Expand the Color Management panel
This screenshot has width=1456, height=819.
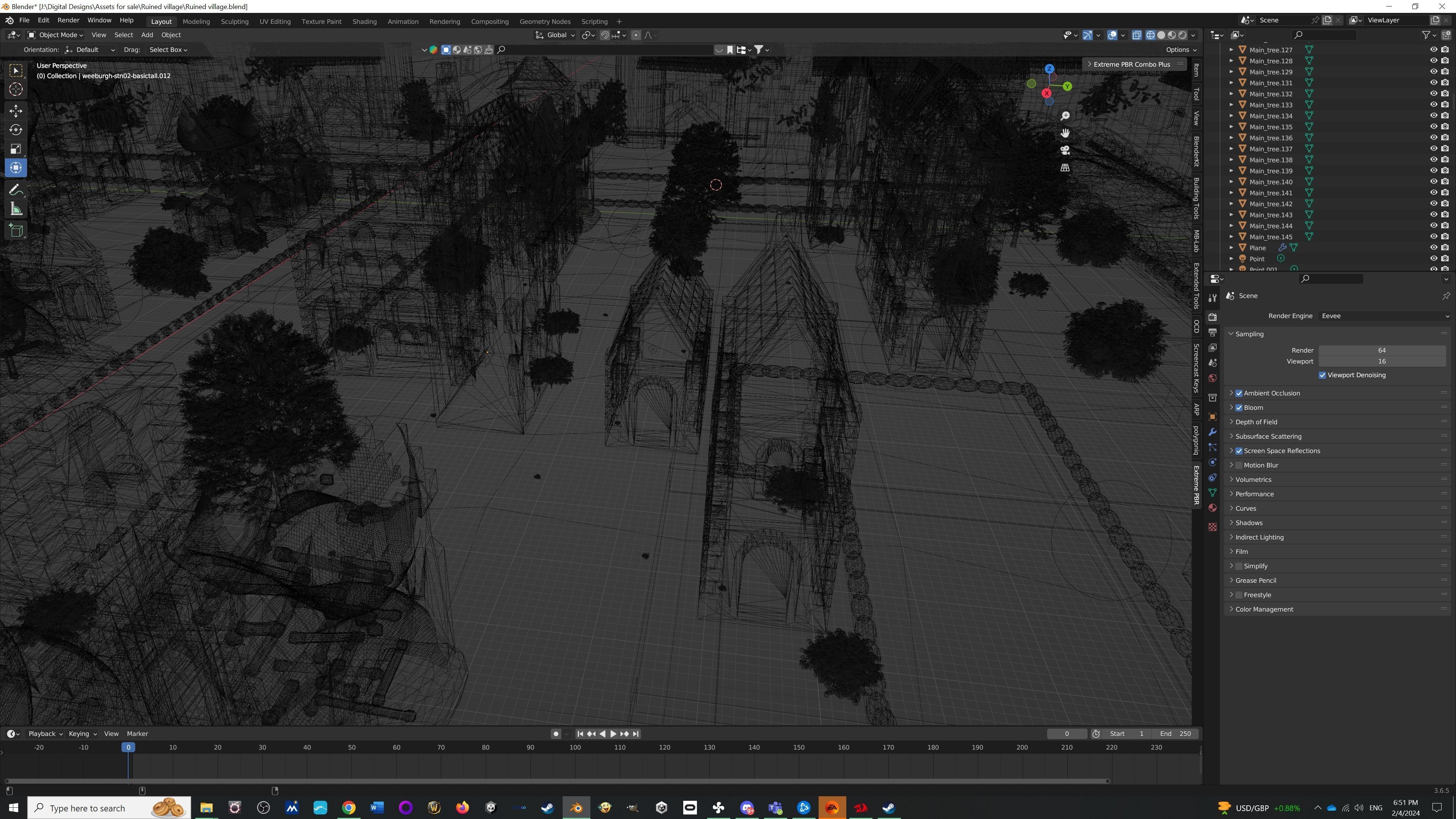pos(1264,609)
